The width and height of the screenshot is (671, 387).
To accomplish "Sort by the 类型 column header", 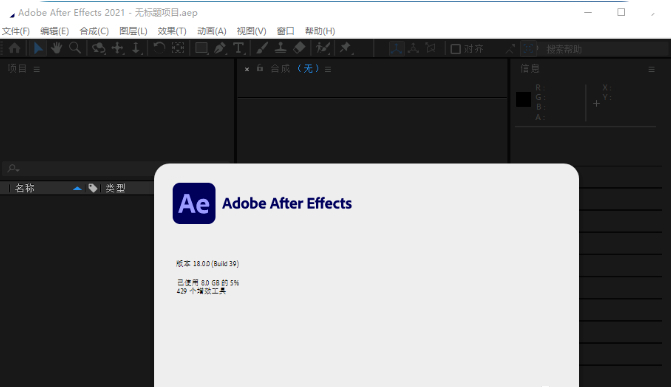I will [115, 188].
